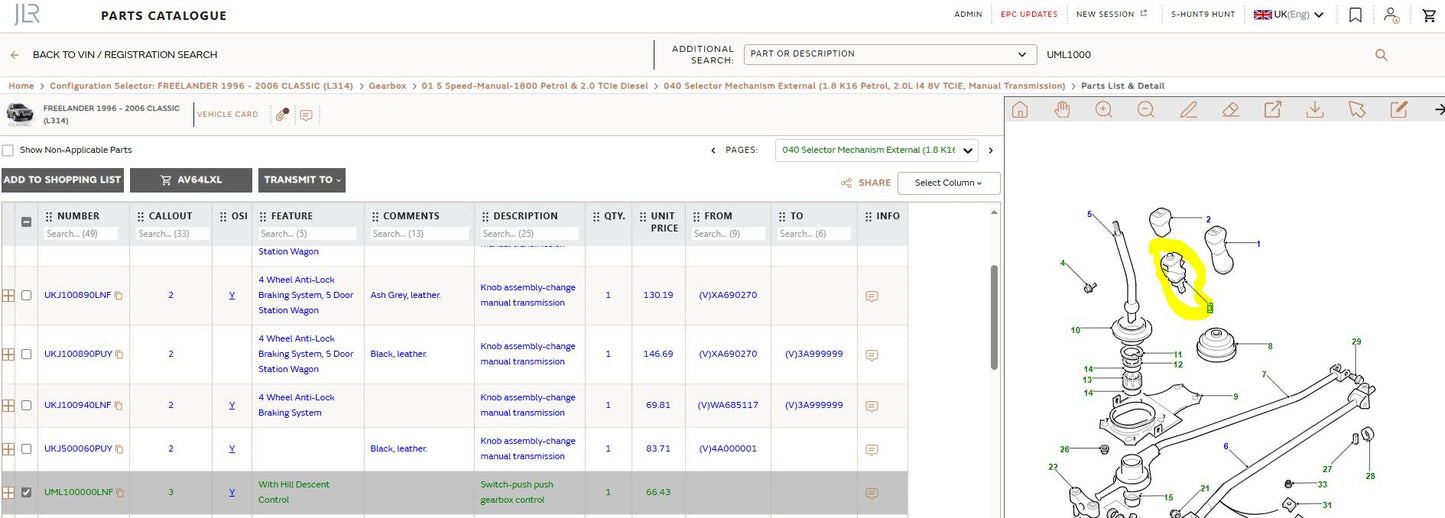Open EPC Updates

(x=1029, y=15)
